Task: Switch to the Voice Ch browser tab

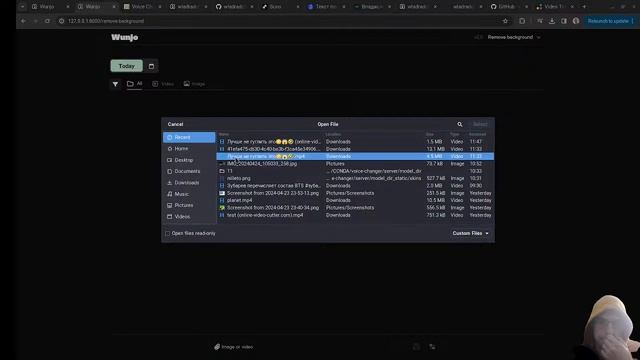Action: (x=141, y=7)
